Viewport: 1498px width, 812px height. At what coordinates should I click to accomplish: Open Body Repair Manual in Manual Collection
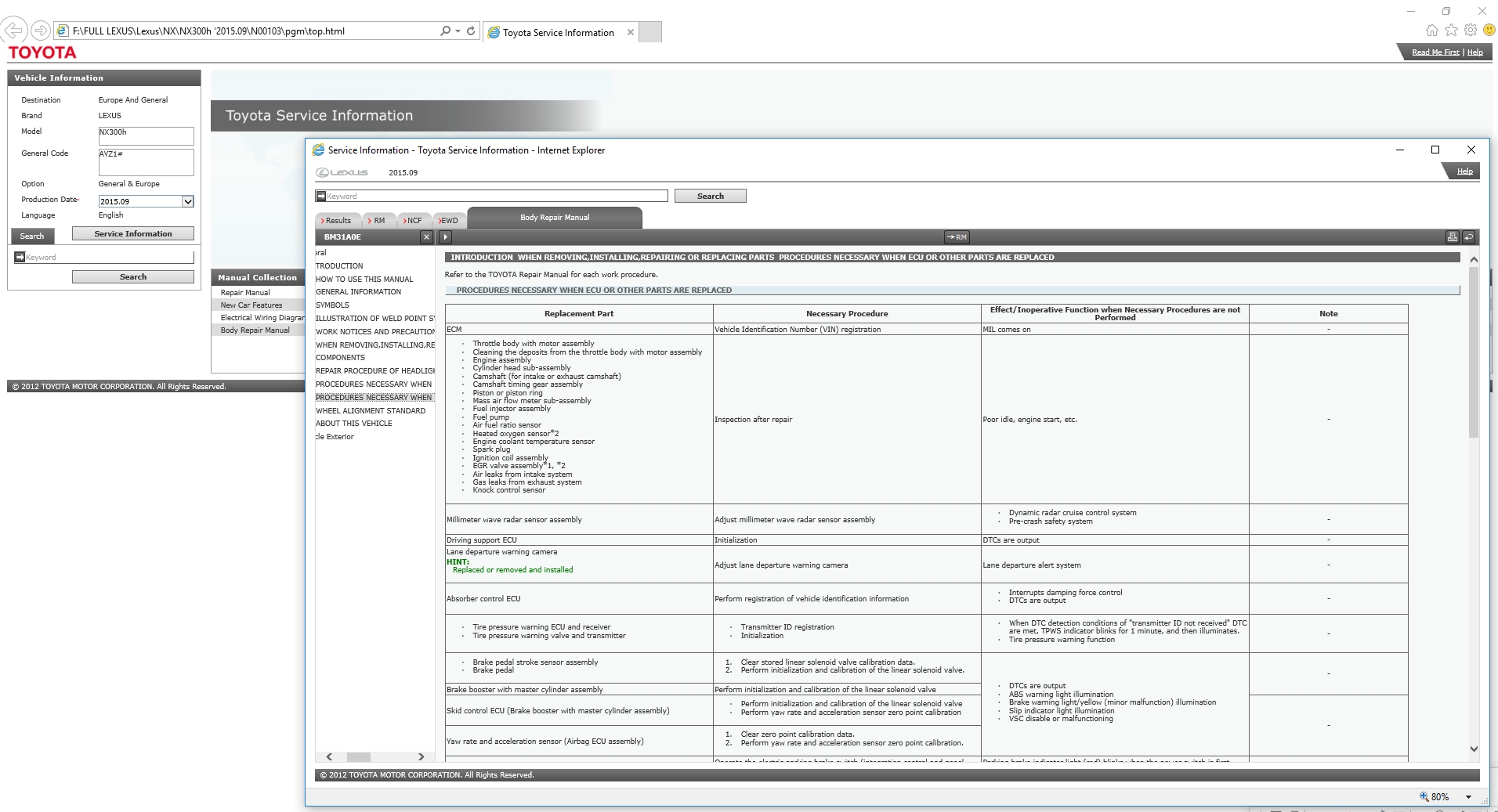click(255, 330)
